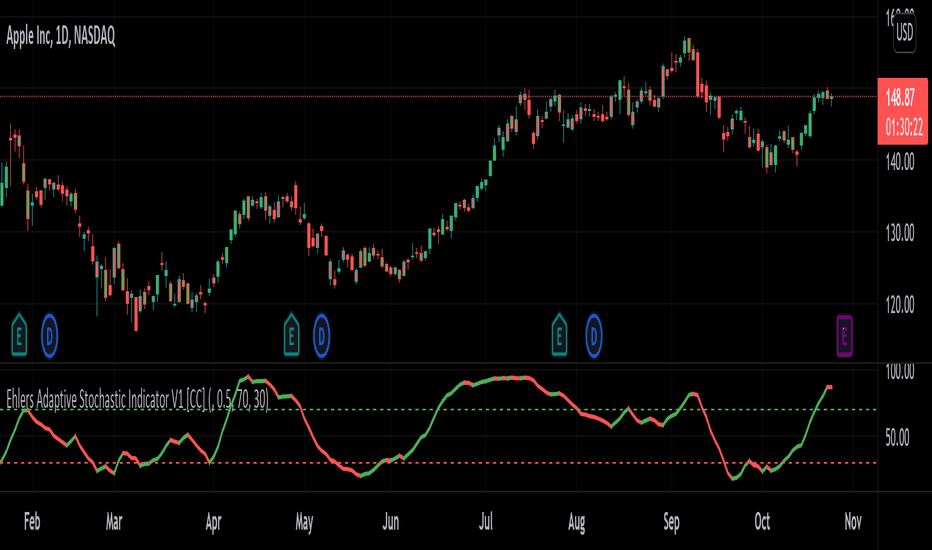This screenshot has width=932, height=550.
Task: Click the red dashed oversold level line
Action: pyautogui.click(x=439, y=463)
